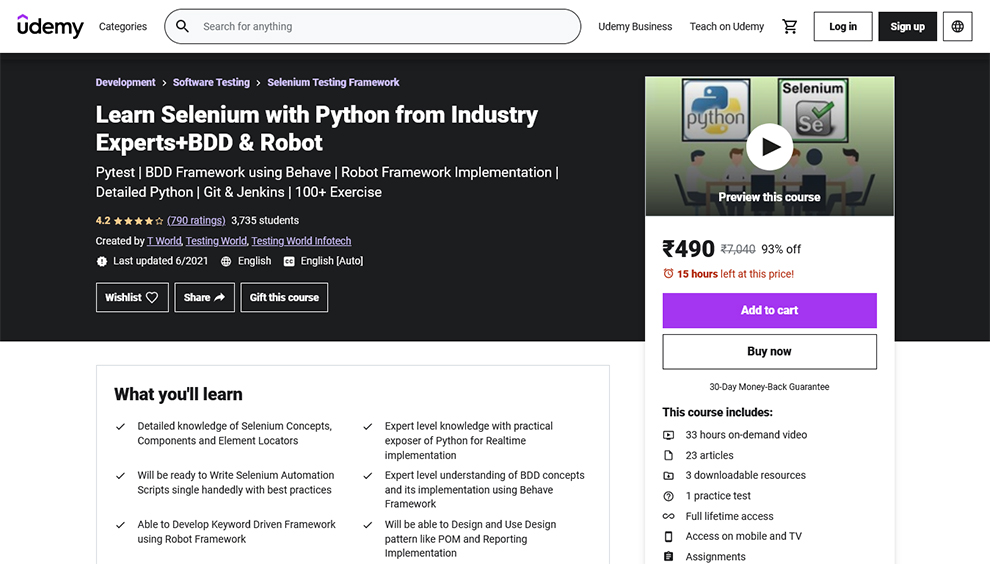The image size is (990, 564).
Task: Click 'Expert level understanding of BDD concepts' item
Action: 484,489
